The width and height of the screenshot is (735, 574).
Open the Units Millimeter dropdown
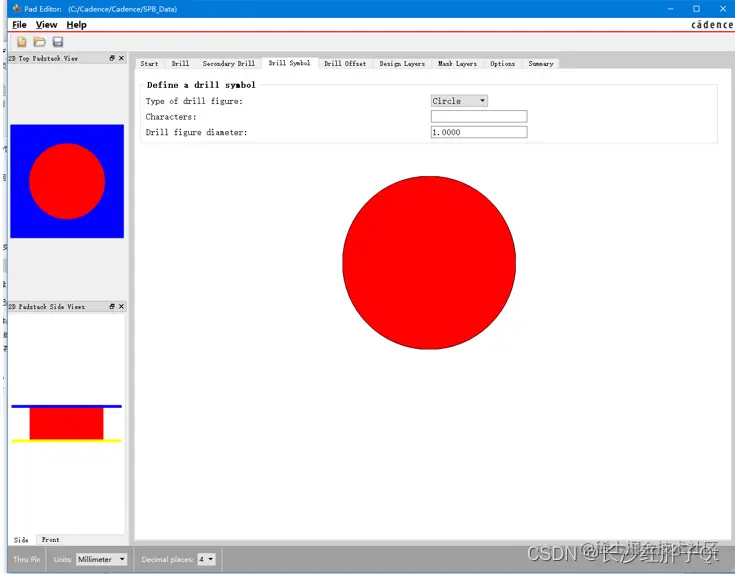point(102,559)
